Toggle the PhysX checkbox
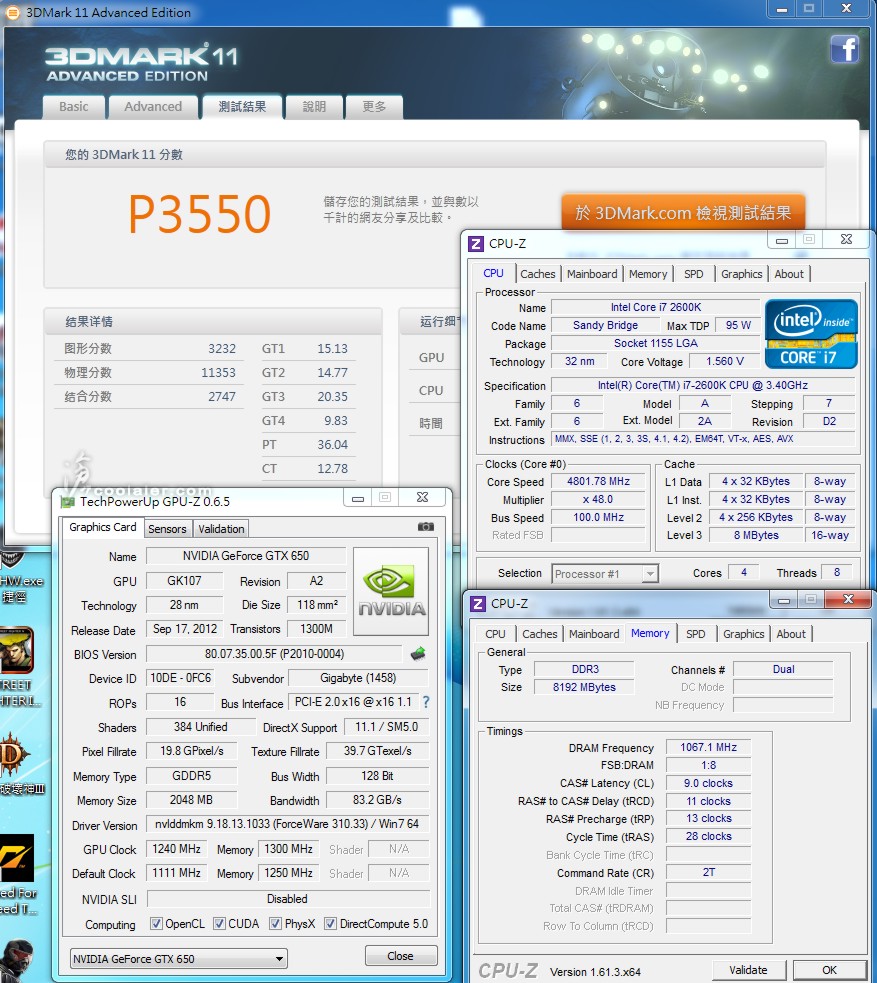This screenshot has width=877, height=983. click(275, 923)
